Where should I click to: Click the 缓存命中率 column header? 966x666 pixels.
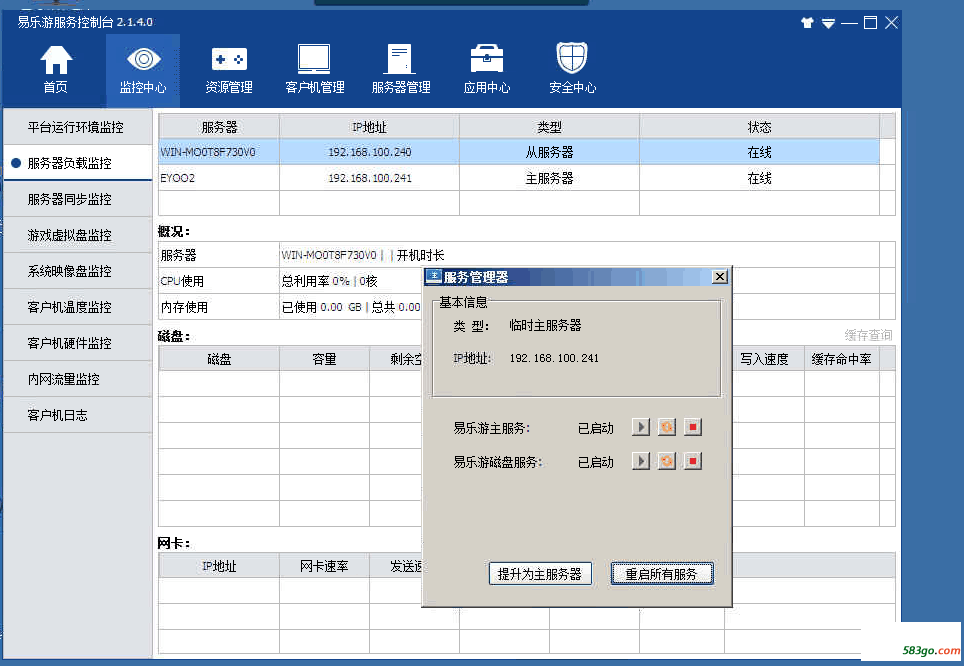841,359
